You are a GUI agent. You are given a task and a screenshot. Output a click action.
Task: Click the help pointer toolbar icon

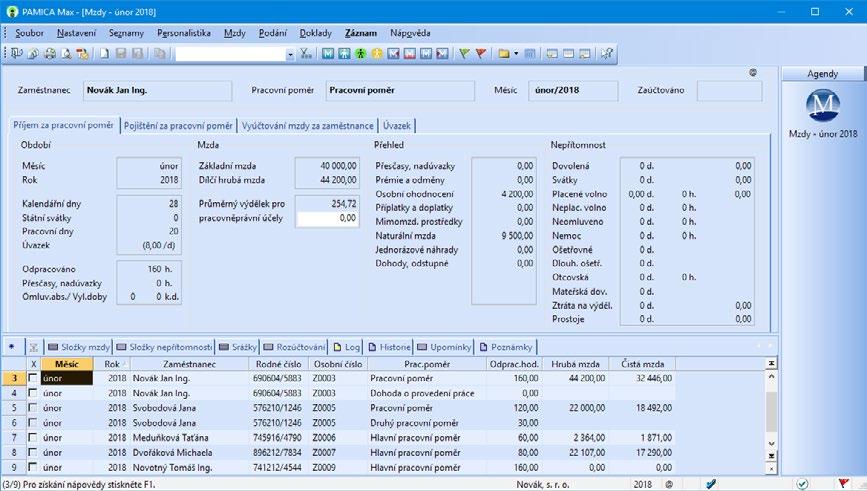click(607, 54)
